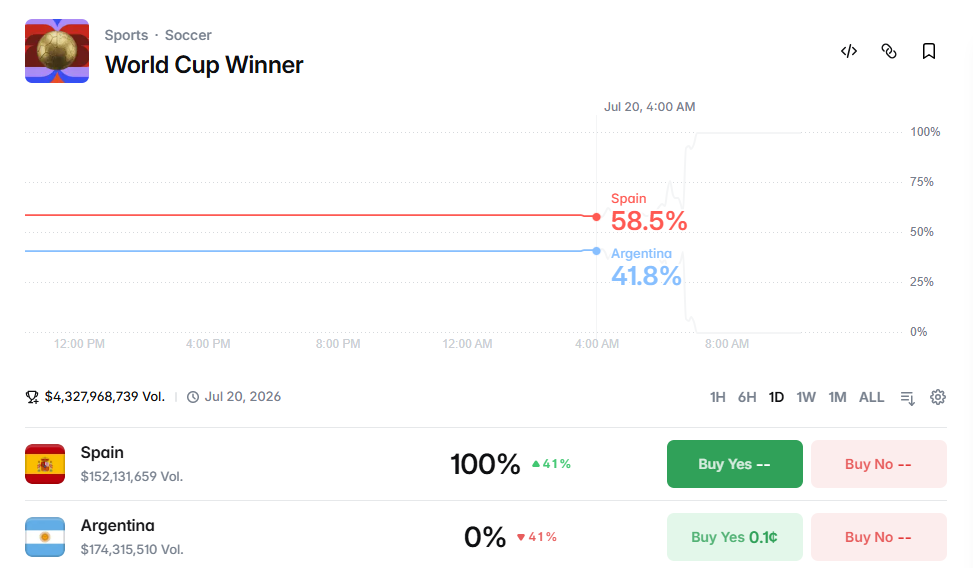Select the 1H chart timeframe
Image resolution: width=973 pixels, height=568 pixels.
tap(717, 397)
